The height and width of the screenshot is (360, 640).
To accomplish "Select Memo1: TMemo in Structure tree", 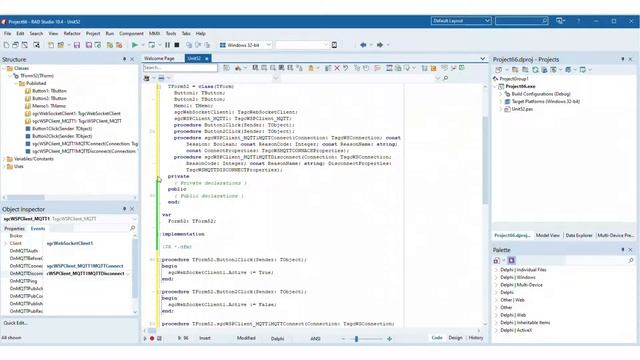I will [49, 106].
